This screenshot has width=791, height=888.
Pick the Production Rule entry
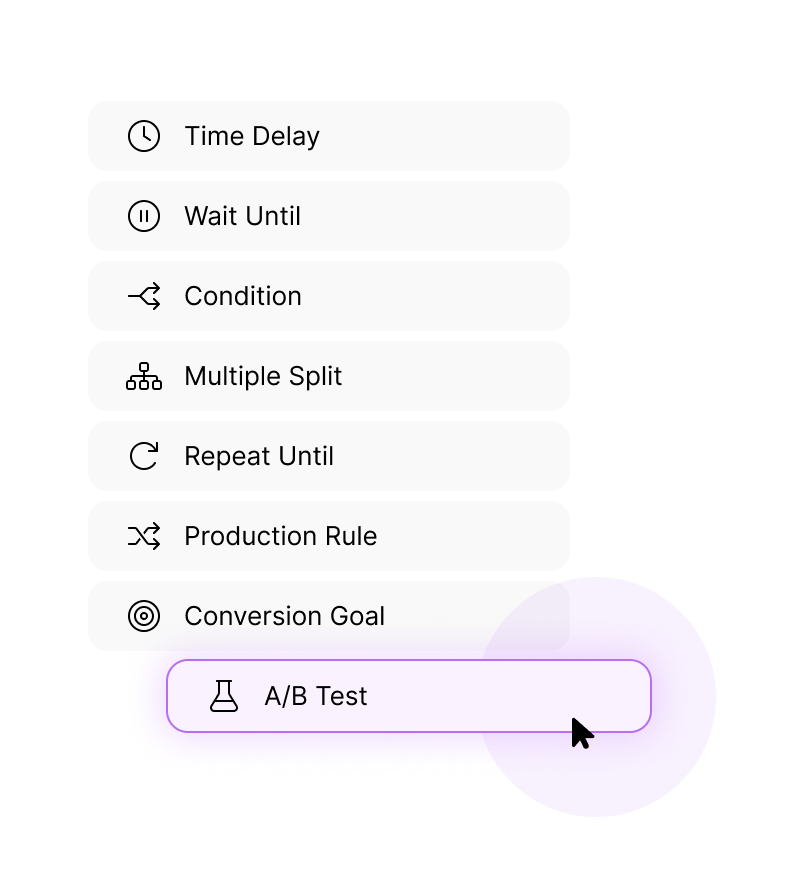(328, 536)
